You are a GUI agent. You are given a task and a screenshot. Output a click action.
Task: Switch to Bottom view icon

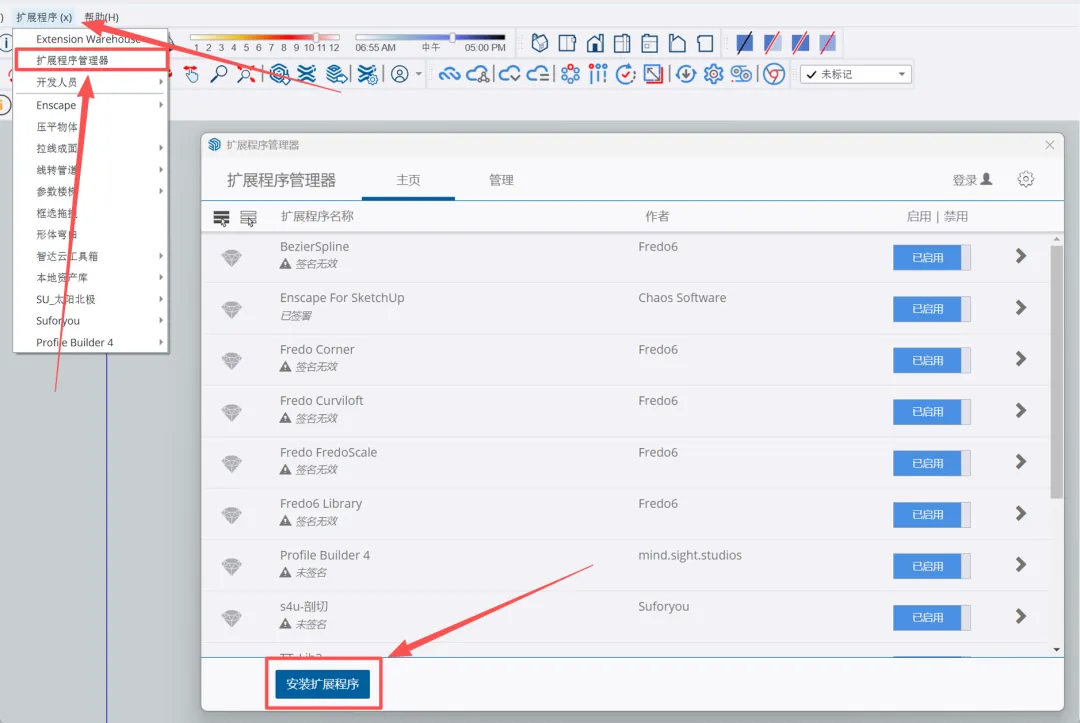point(705,43)
